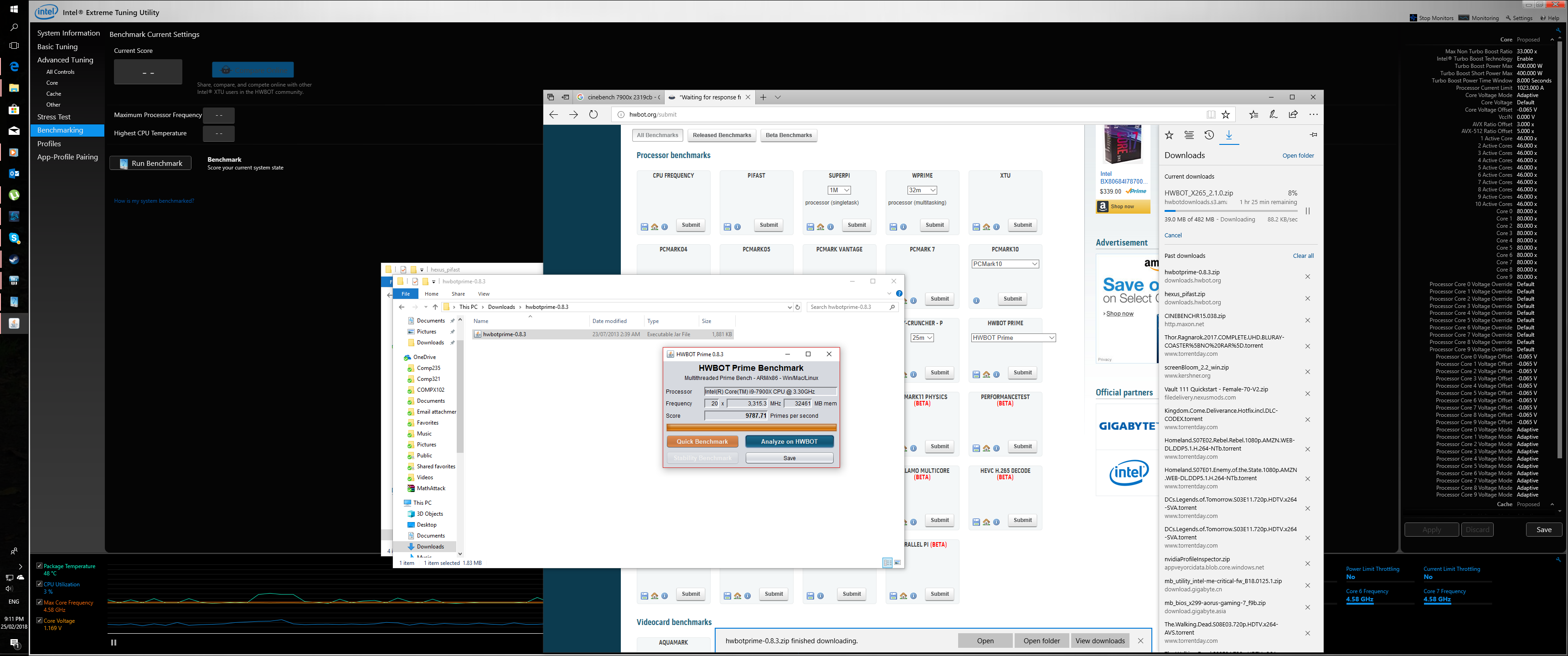Toggle Package Temperature monitor checkbox
Image resolution: width=1568 pixels, height=656 pixels.
(40, 566)
